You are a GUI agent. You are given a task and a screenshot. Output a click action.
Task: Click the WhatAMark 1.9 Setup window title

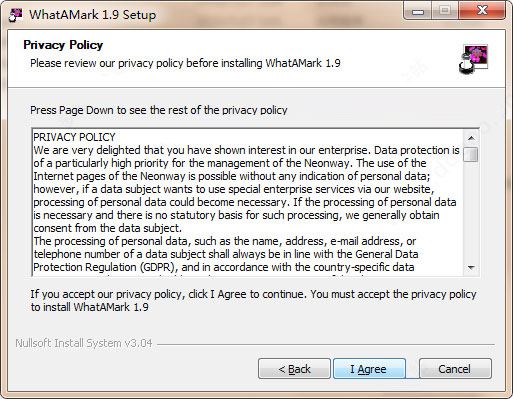(93, 15)
